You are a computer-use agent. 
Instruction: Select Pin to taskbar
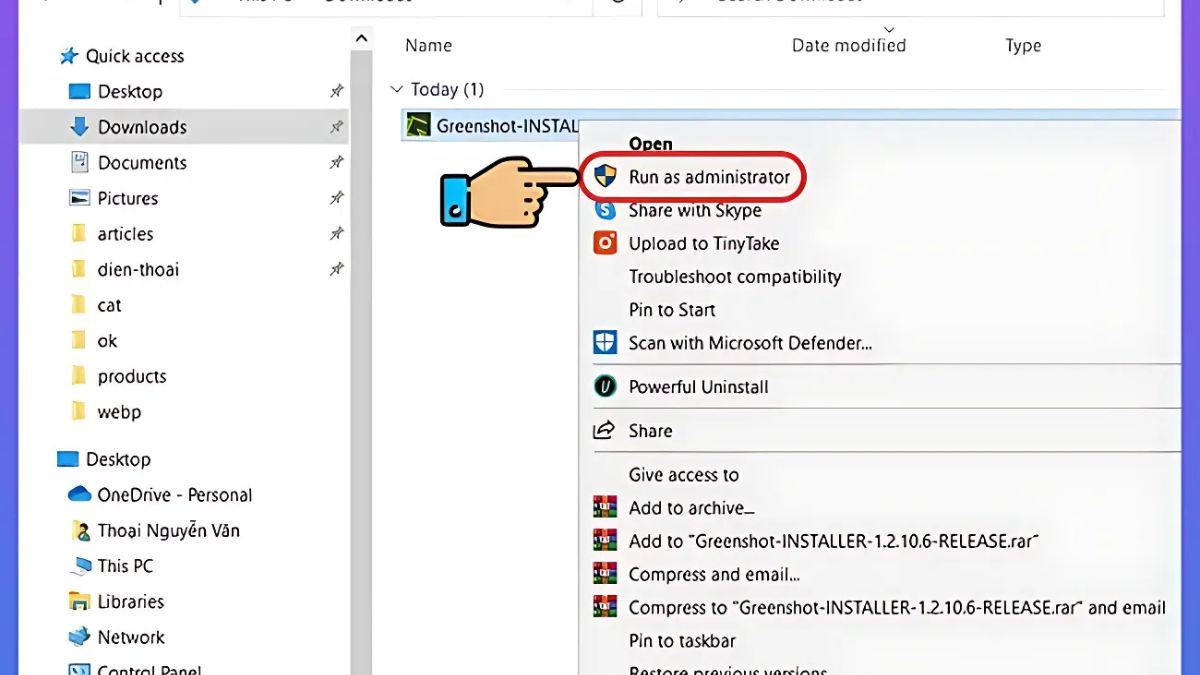tap(682, 640)
